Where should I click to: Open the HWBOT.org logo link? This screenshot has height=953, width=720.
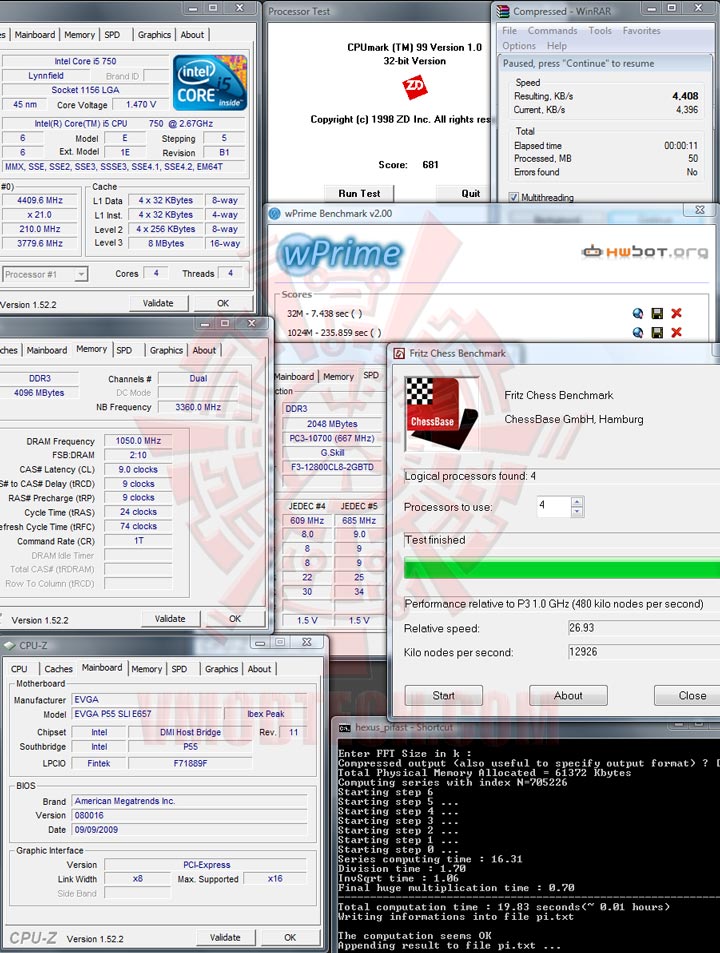coord(645,252)
